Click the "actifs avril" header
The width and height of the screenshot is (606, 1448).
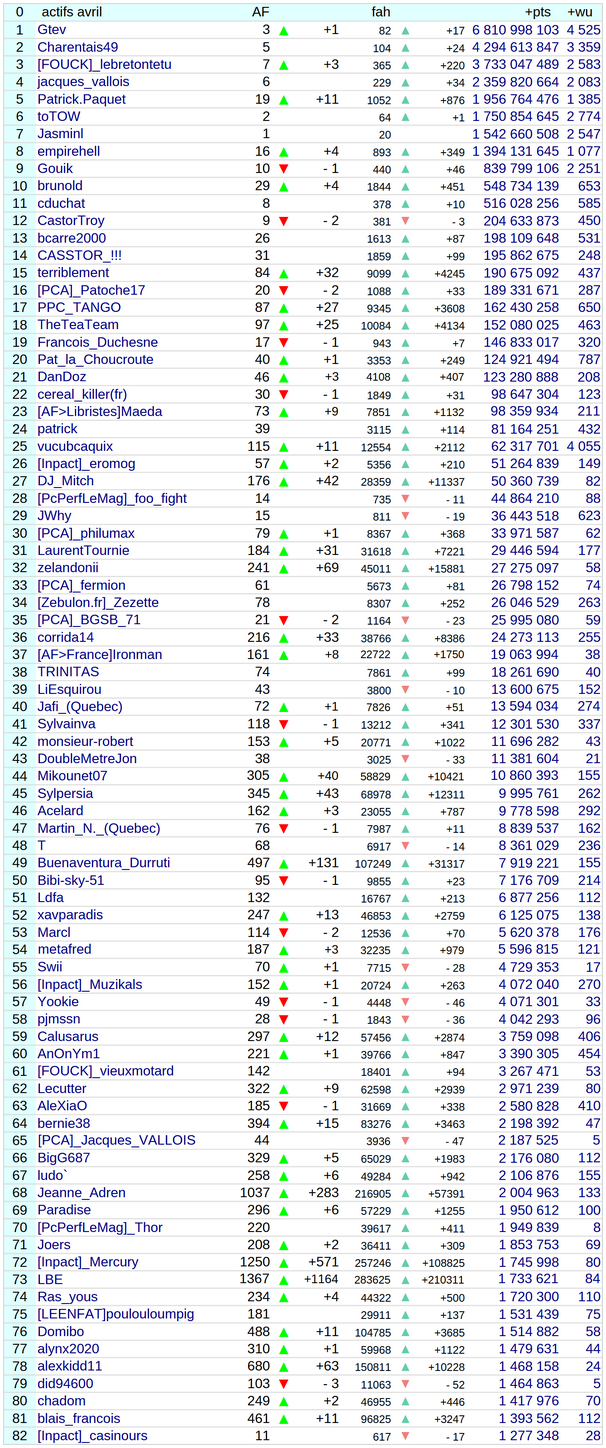[71, 12]
